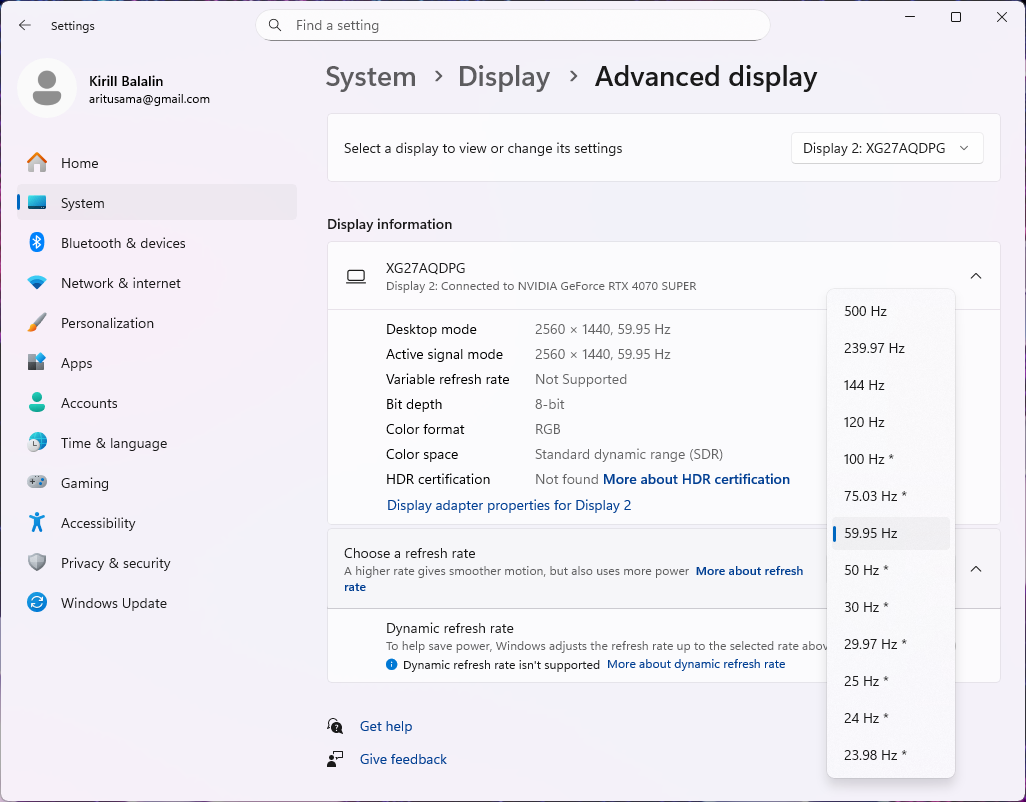Collapse the XG27AQDPG display information section
The width and height of the screenshot is (1026, 802).
[976, 276]
